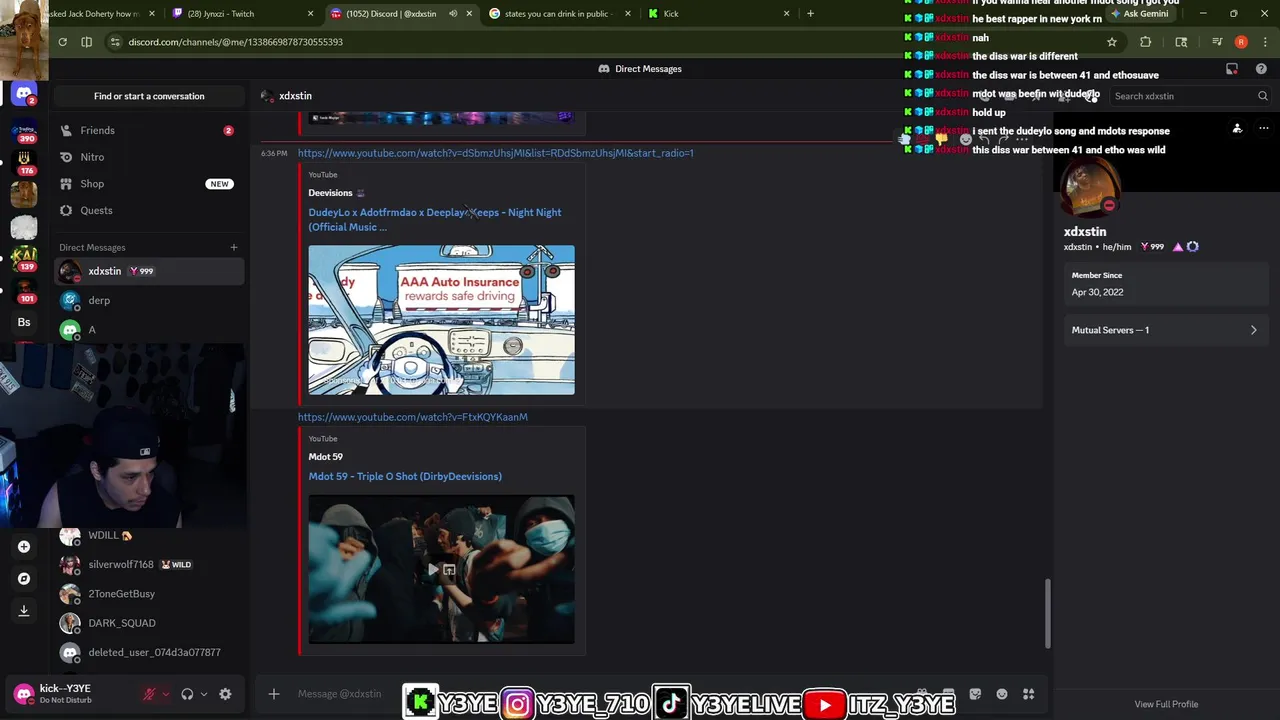Image resolution: width=1280 pixels, height=720 pixels.
Task: Open the DudeyLo Night Night video title link
Action: (x=435, y=219)
